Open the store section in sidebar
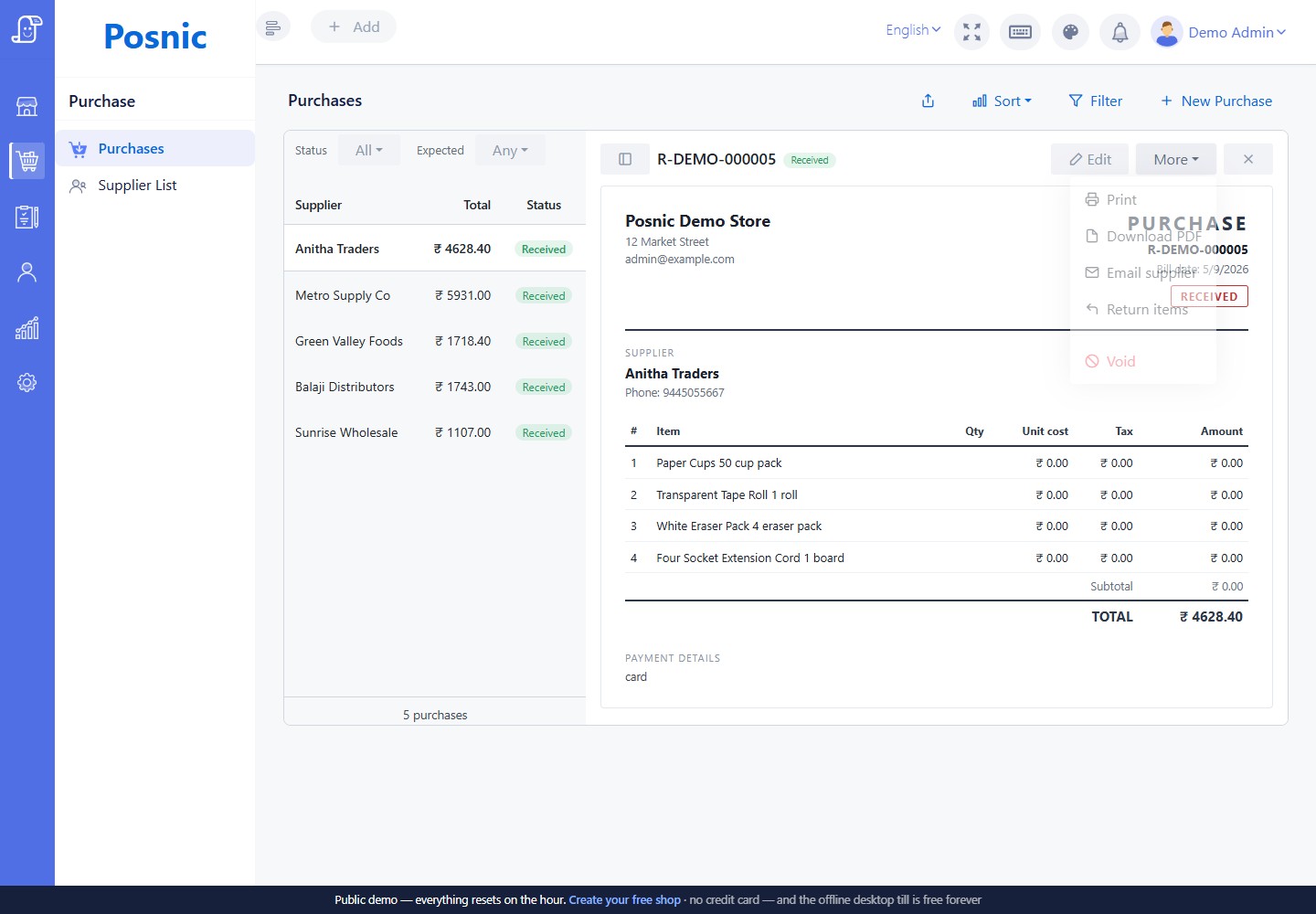 [27, 106]
